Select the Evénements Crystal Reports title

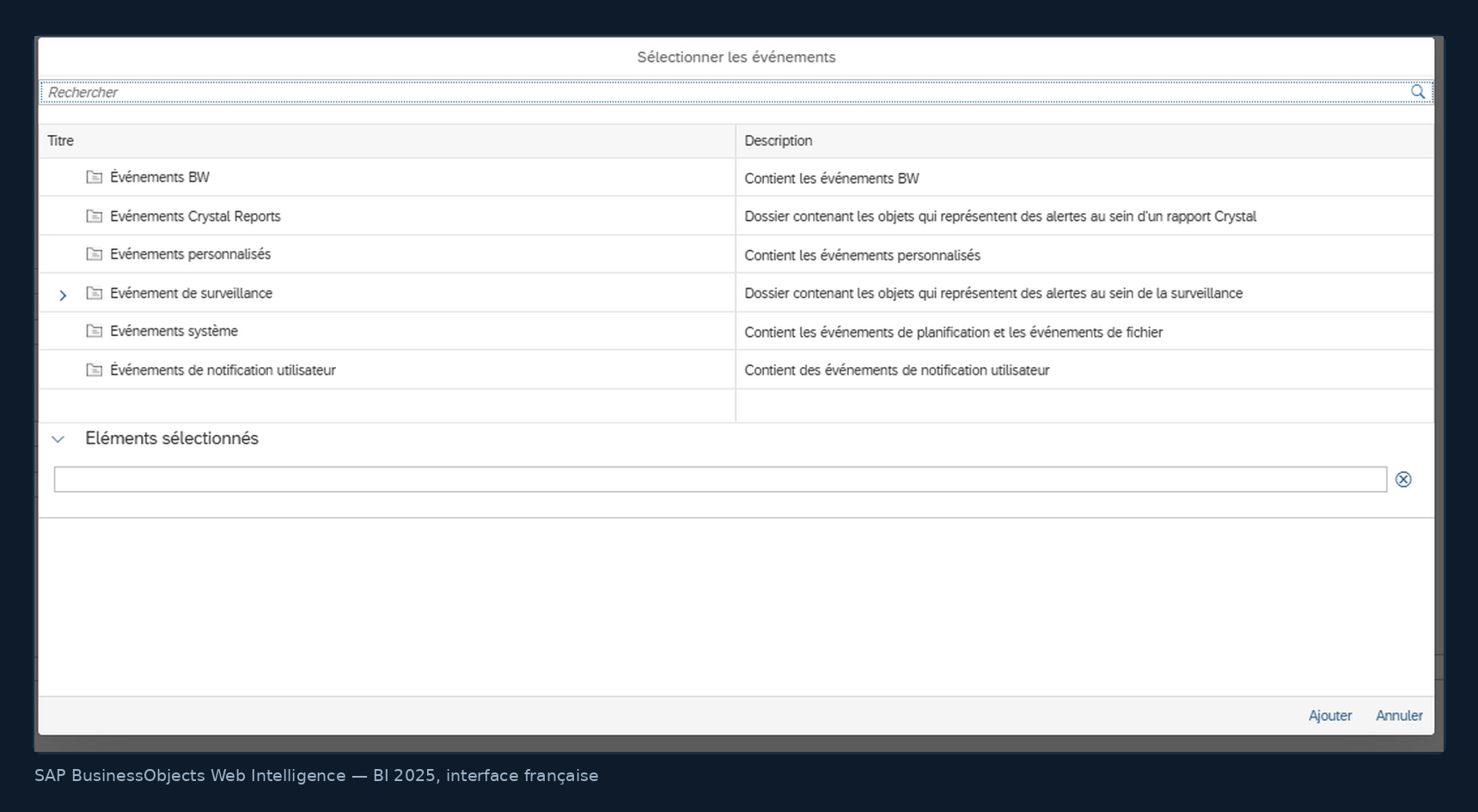coord(195,217)
